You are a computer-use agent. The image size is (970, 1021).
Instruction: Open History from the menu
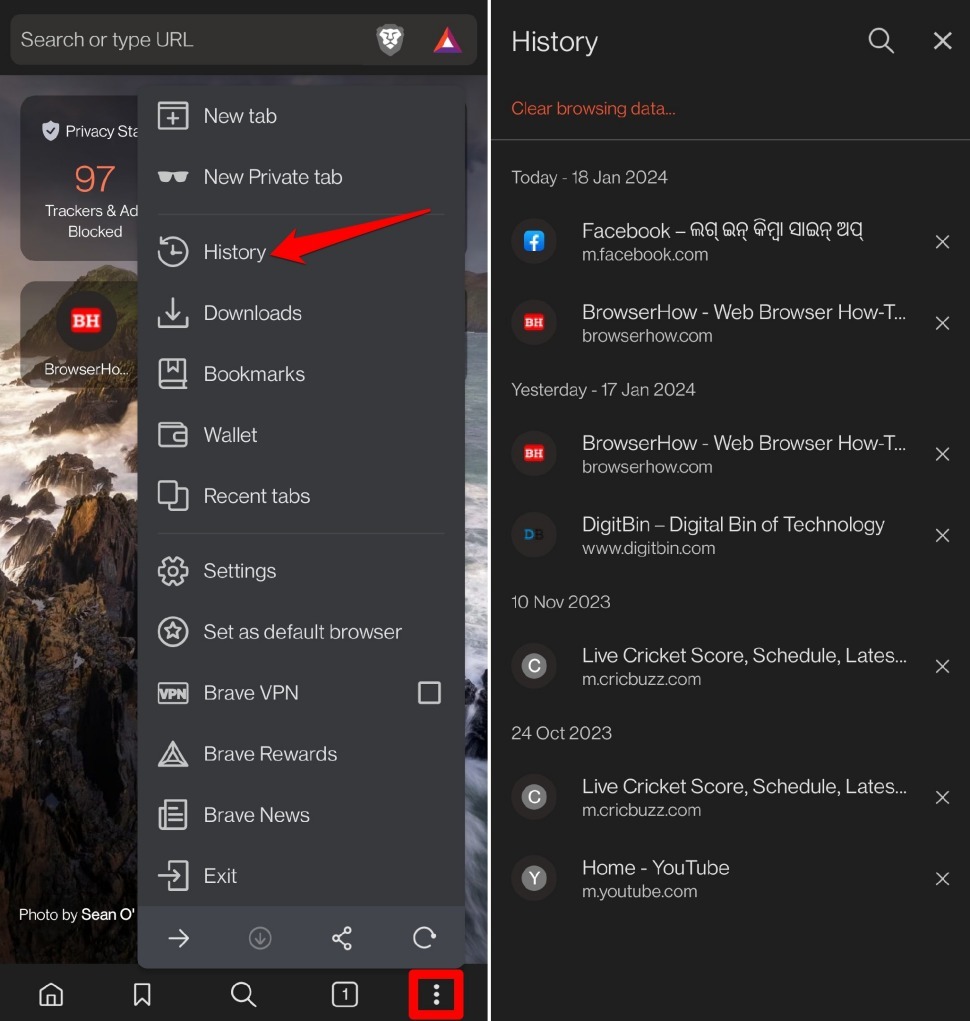[301, 252]
